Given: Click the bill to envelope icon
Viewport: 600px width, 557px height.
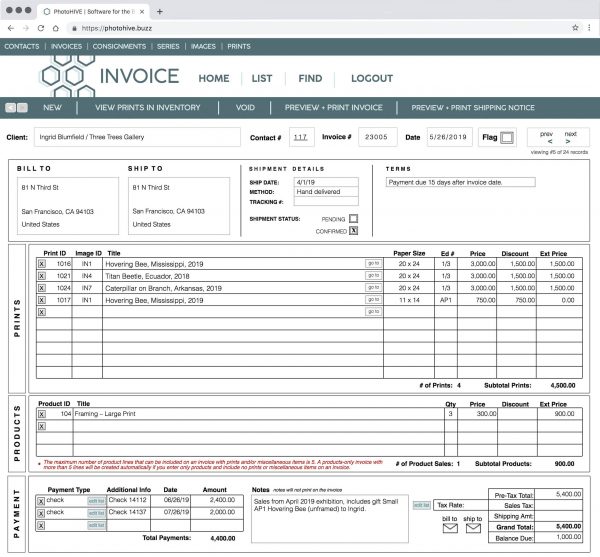Looking at the screenshot, I should click(x=449, y=528).
